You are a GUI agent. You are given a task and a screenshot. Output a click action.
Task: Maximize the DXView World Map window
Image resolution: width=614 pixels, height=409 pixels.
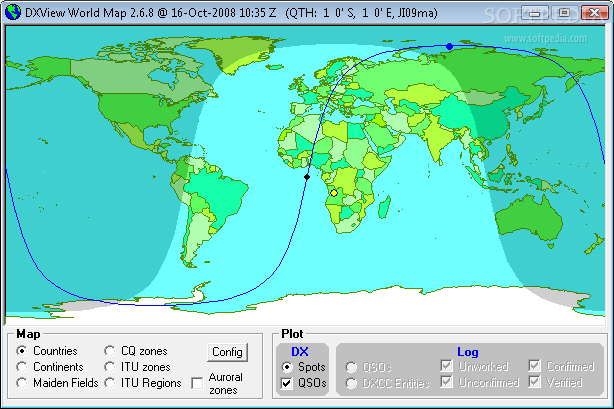(x=564, y=13)
